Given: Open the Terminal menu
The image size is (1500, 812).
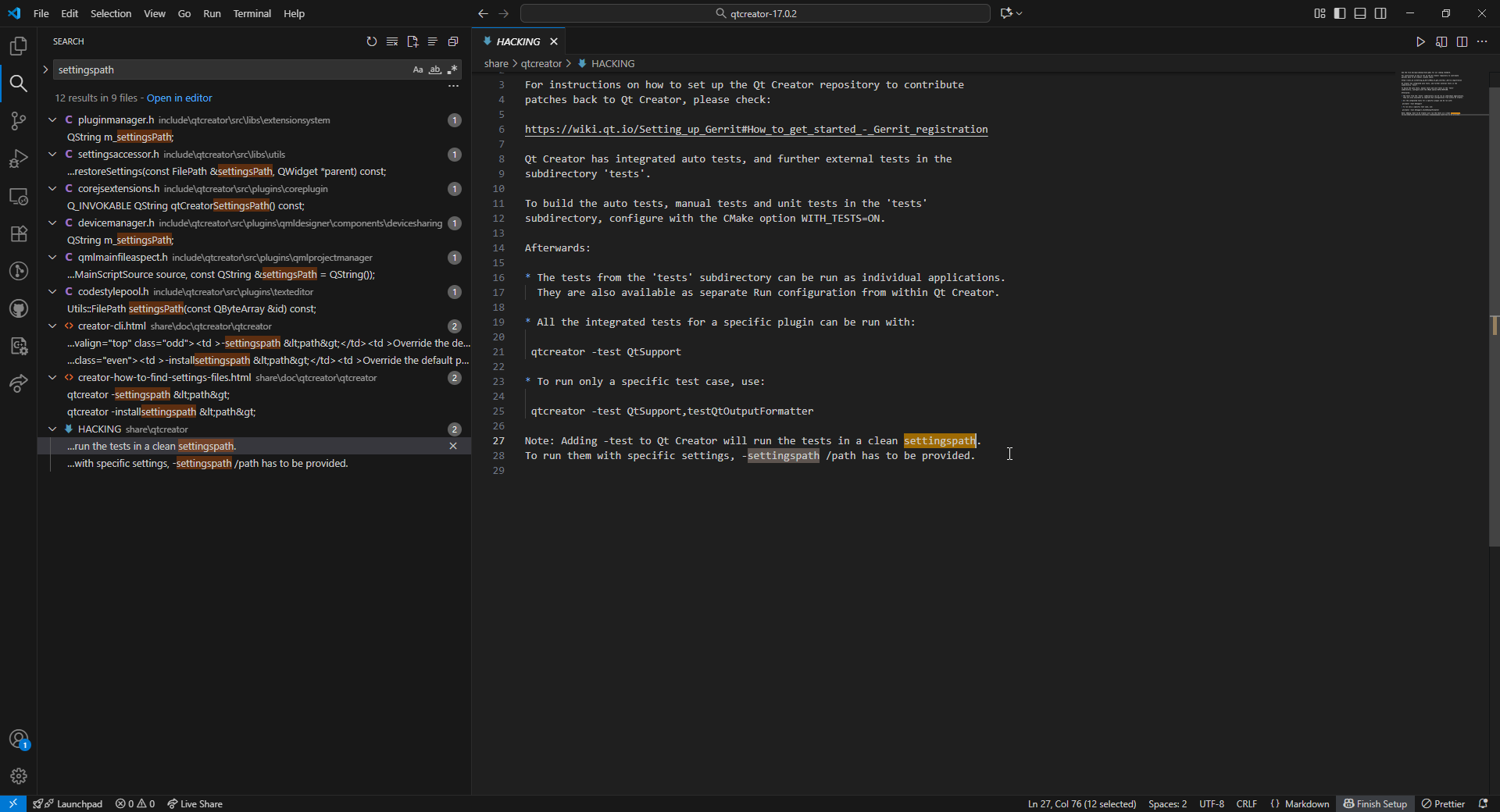Looking at the screenshot, I should [252, 13].
